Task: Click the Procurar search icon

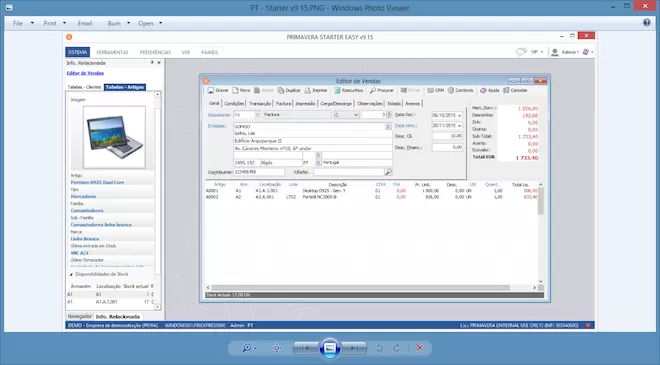Action: (373, 91)
